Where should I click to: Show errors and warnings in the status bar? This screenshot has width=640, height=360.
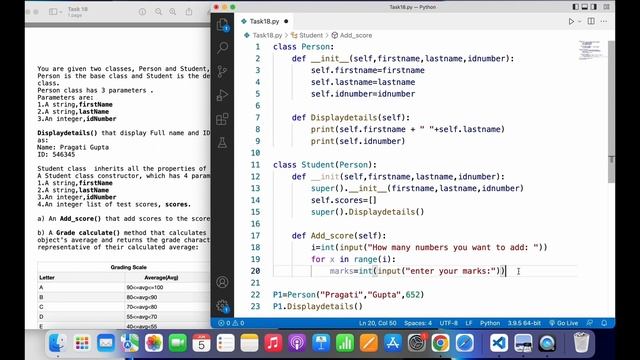tap(231, 323)
